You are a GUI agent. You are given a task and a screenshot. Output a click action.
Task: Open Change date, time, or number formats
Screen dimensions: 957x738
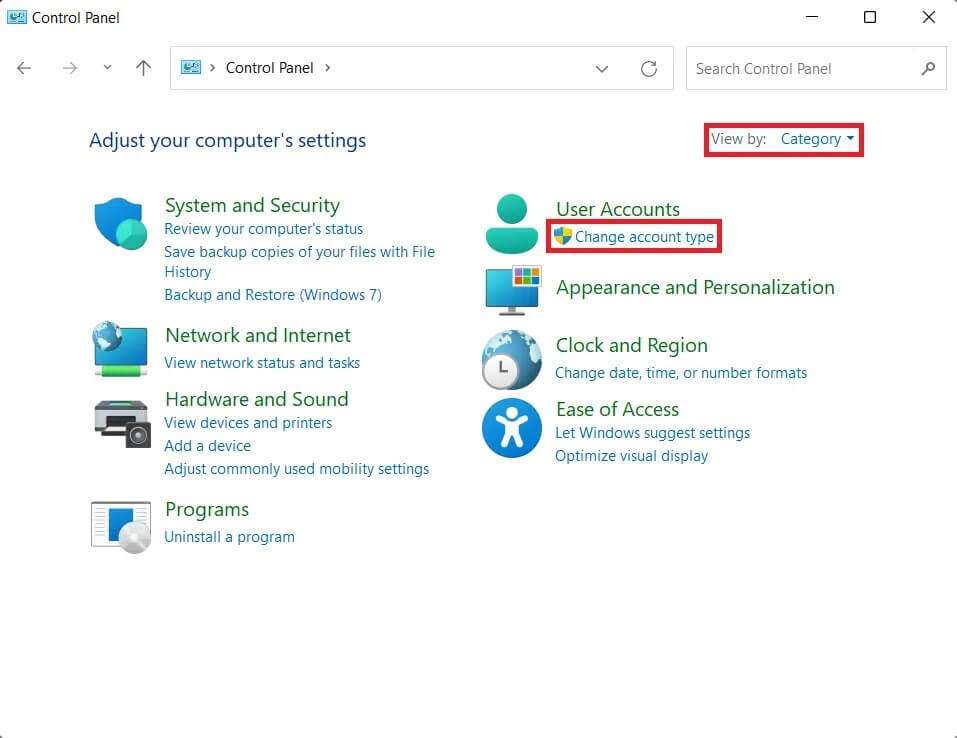click(681, 373)
